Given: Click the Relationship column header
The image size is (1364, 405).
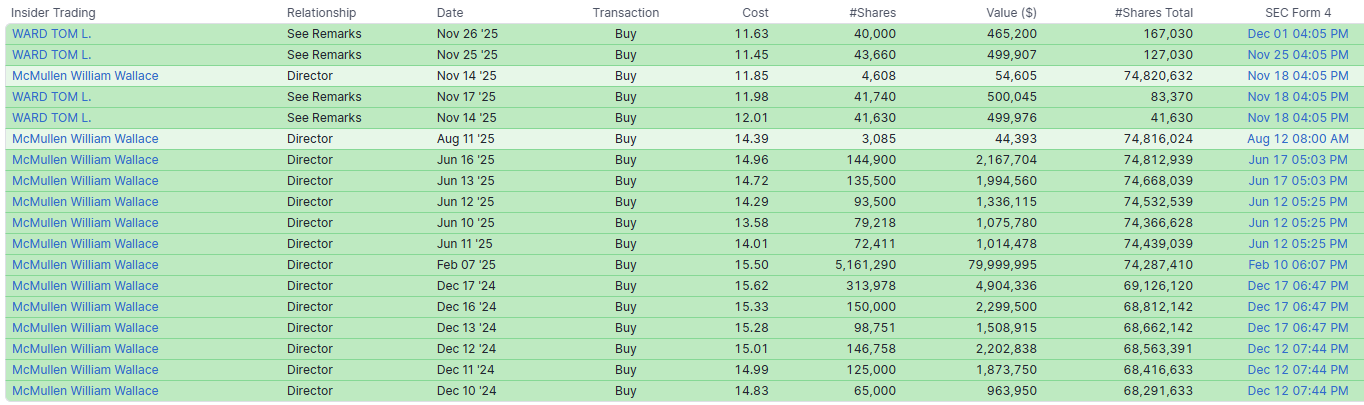Looking at the screenshot, I should click(321, 13).
